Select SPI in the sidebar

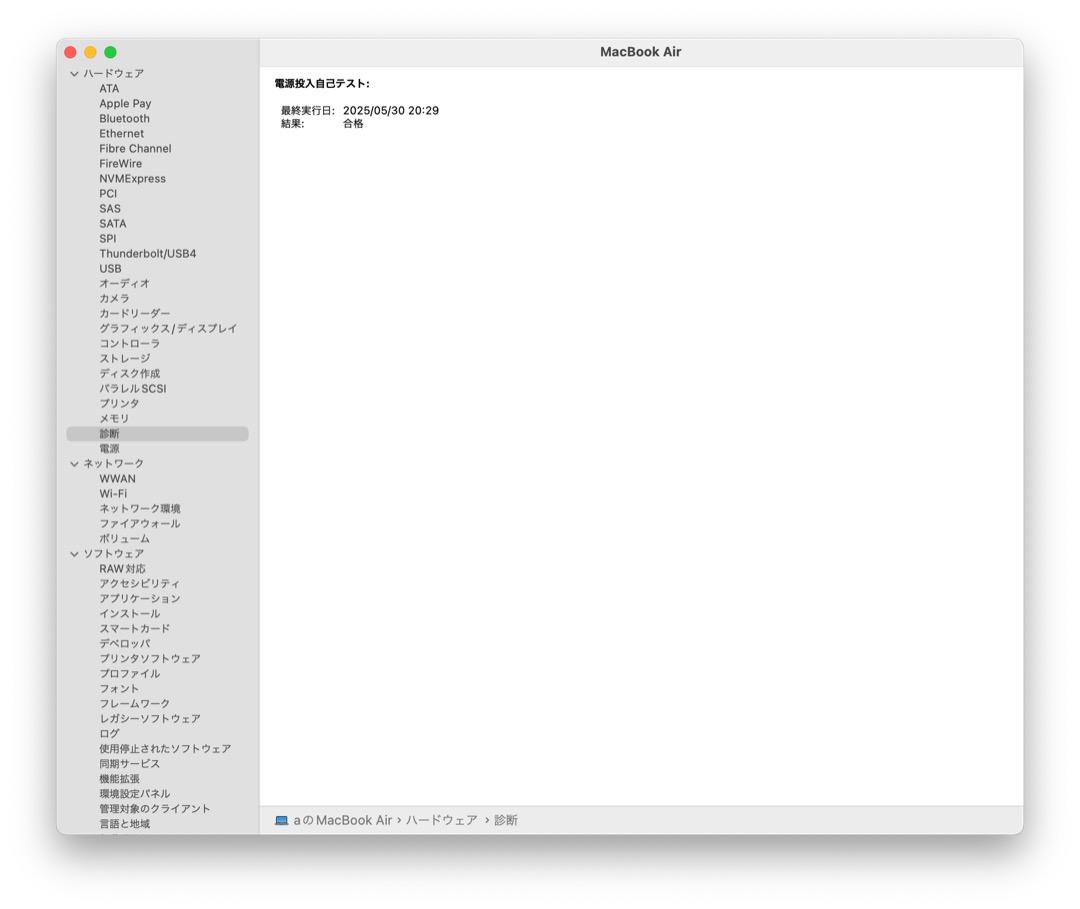(107, 239)
